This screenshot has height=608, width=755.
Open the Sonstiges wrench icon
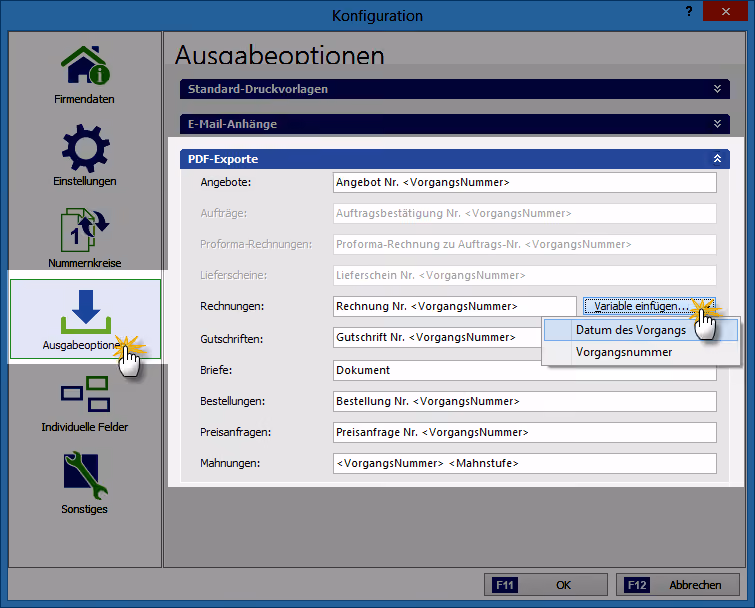coord(85,475)
